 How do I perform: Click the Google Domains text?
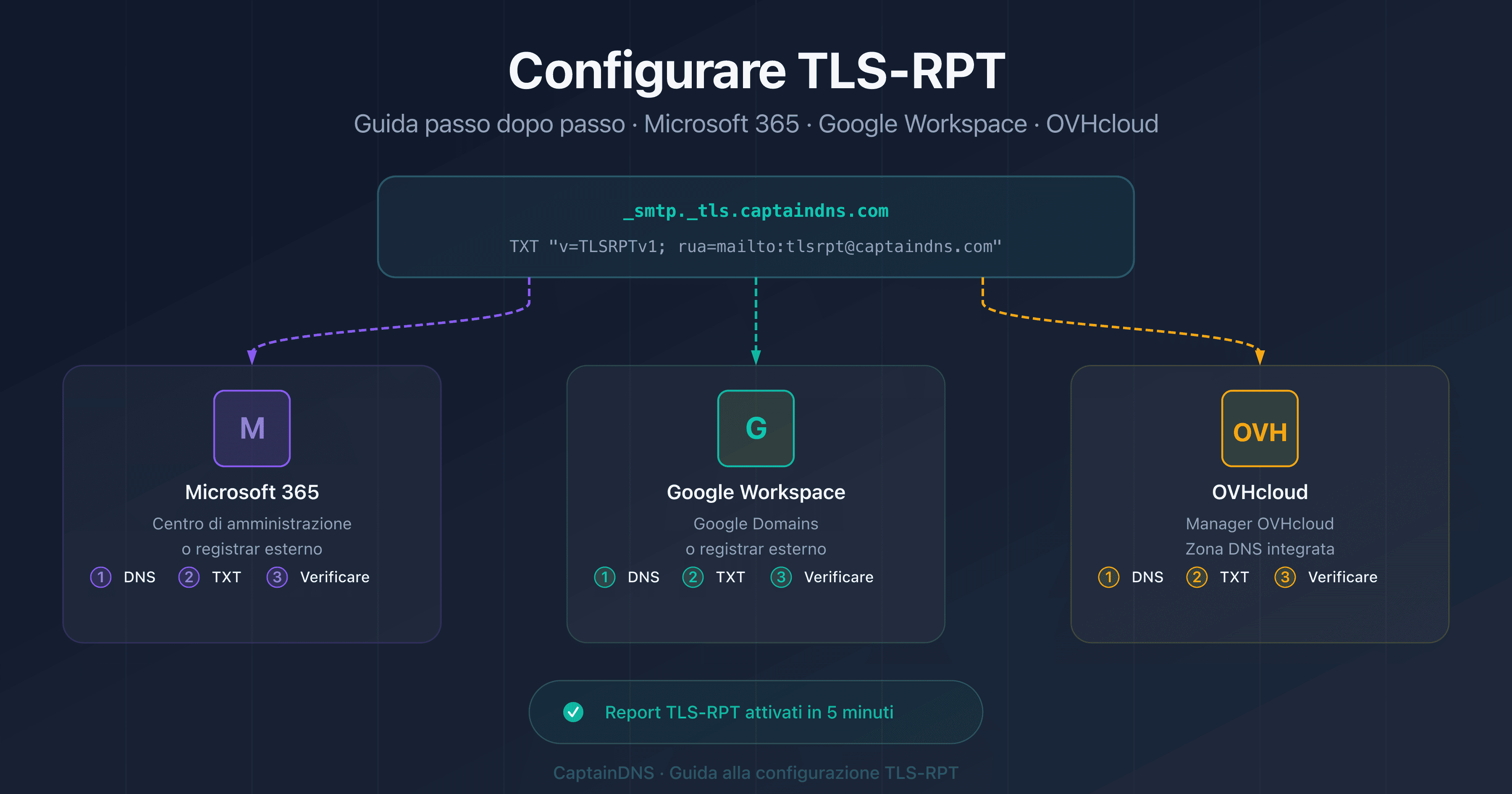[756, 523]
